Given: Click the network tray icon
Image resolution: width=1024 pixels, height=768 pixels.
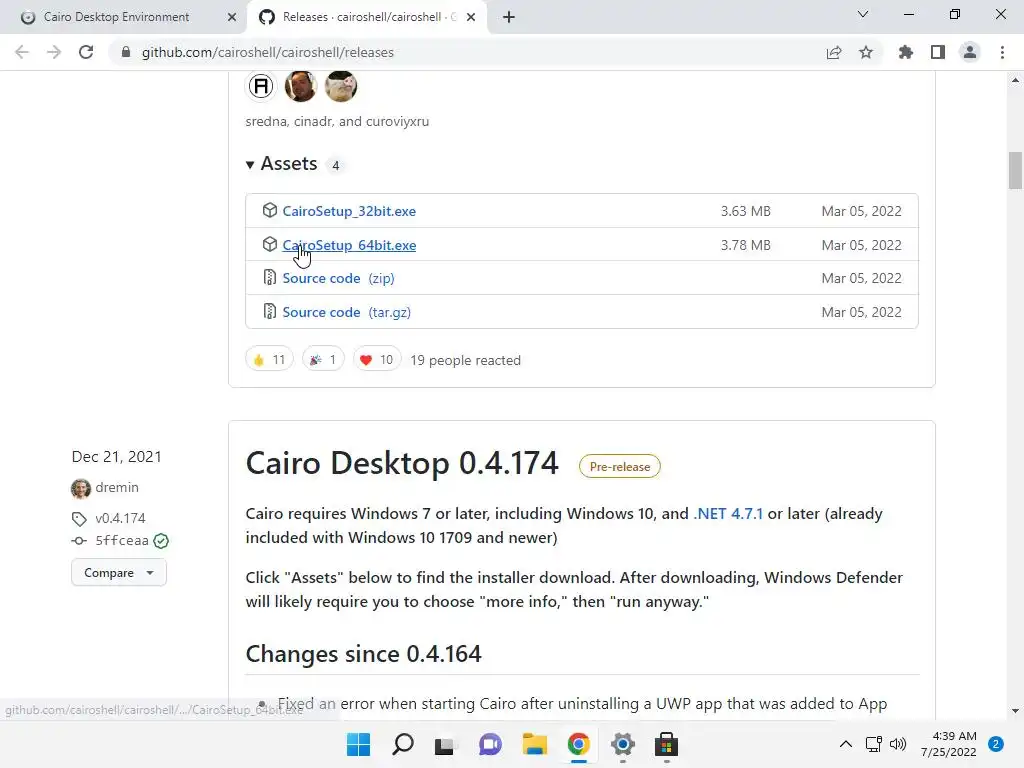Looking at the screenshot, I should tap(874, 744).
